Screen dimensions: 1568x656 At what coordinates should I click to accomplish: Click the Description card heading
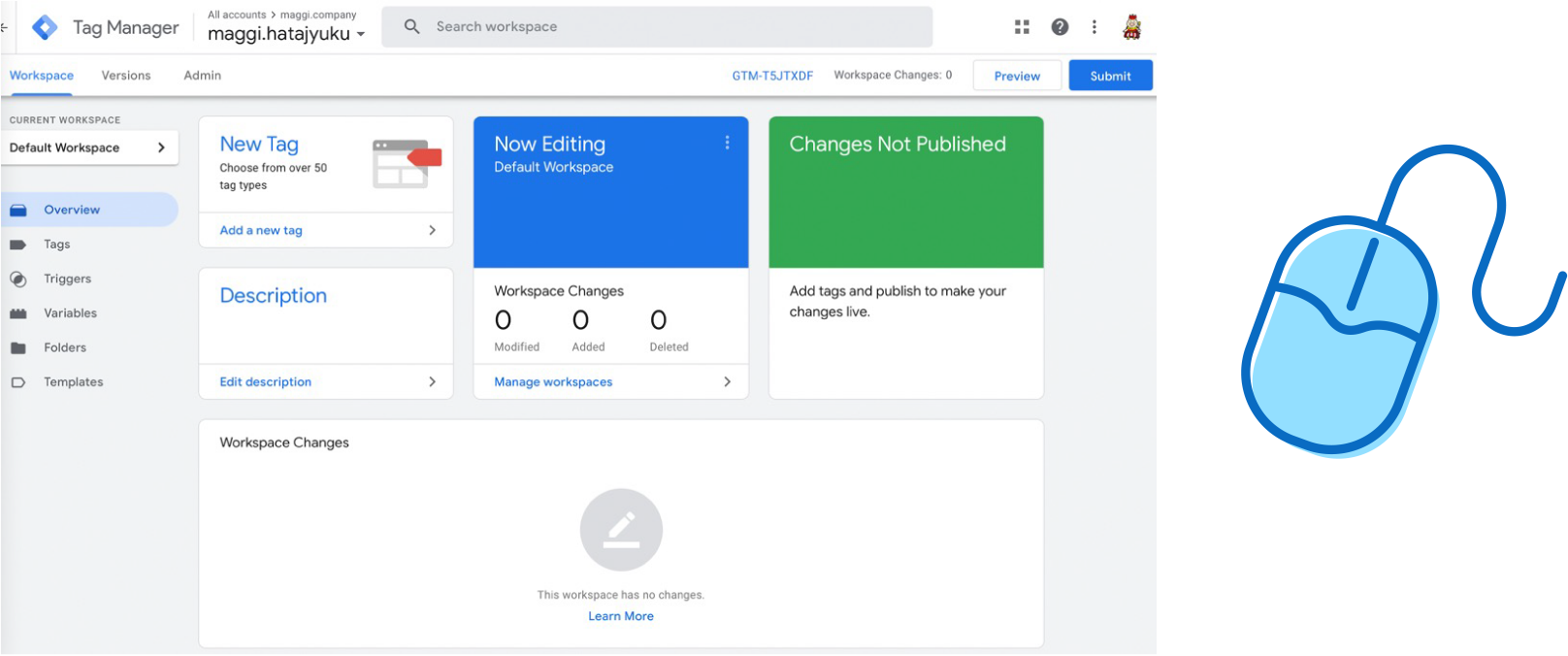click(274, 296)
